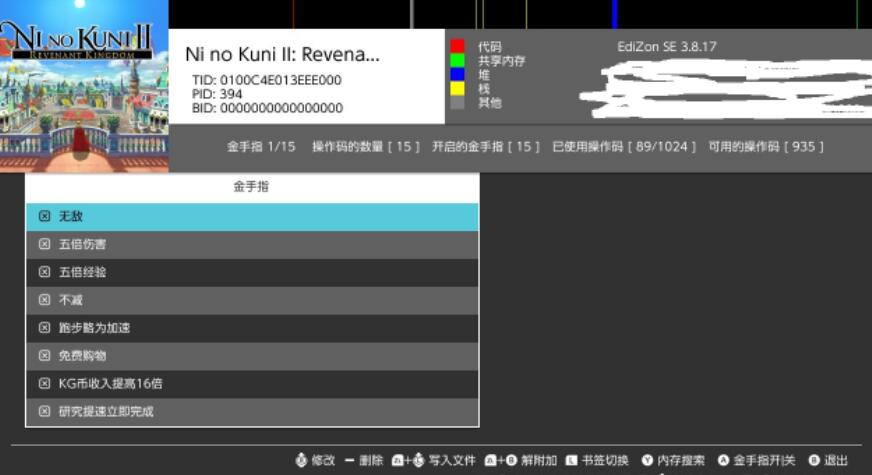Click the 代码 legend label
Viewport: 872px width, 475px height.
coord(489,47)
